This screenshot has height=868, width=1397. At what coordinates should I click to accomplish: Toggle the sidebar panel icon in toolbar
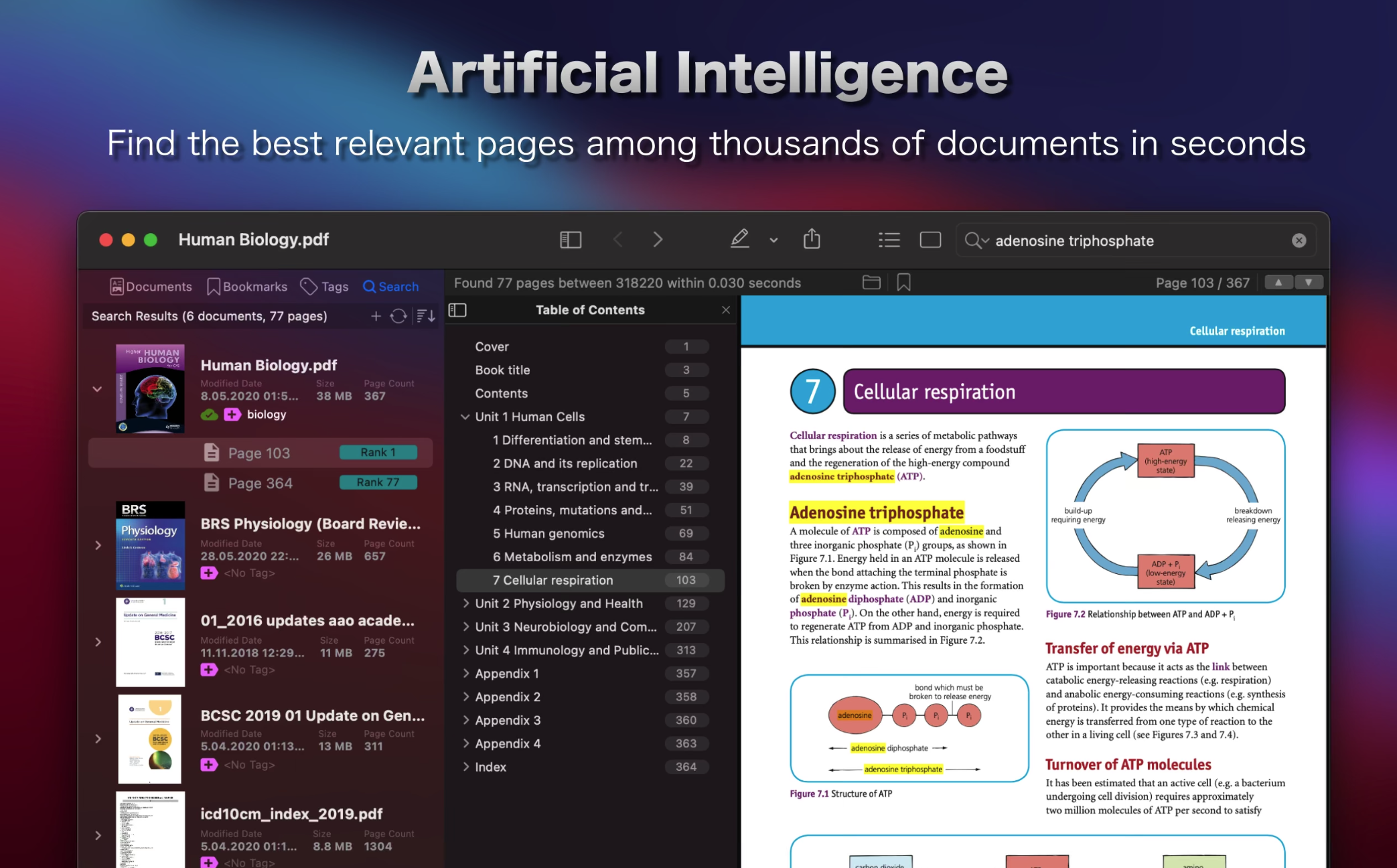coord(570,240)
